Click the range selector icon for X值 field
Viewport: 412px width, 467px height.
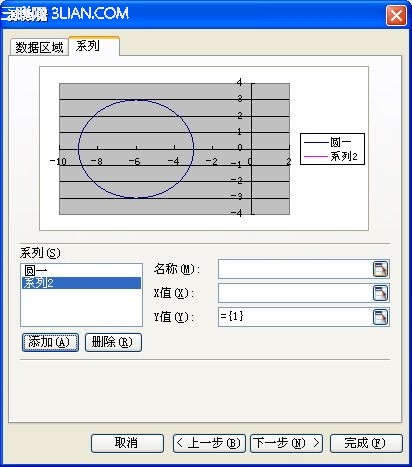380,293
